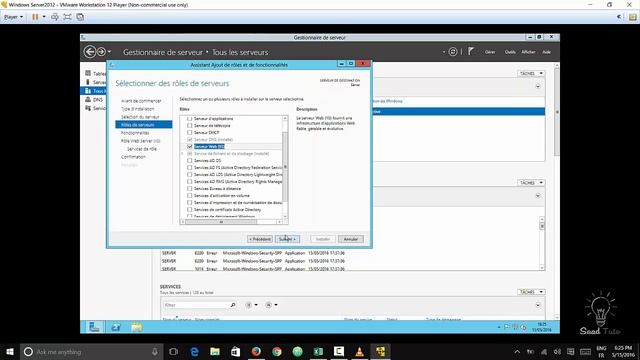Go to Sélection du serveur wizard step

click(x=140, y=117)
